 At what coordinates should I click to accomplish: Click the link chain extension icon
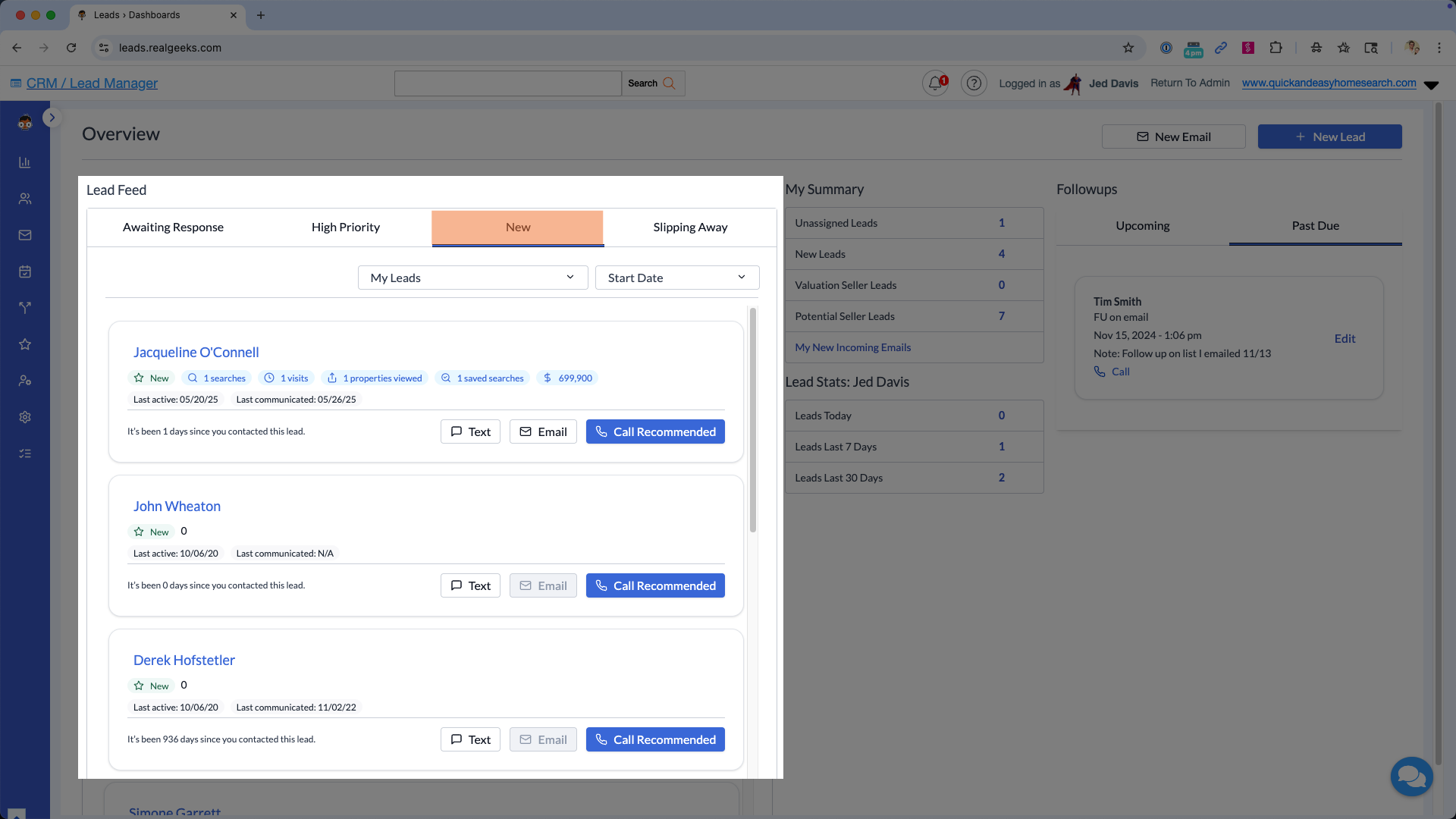click(1221, 48)
